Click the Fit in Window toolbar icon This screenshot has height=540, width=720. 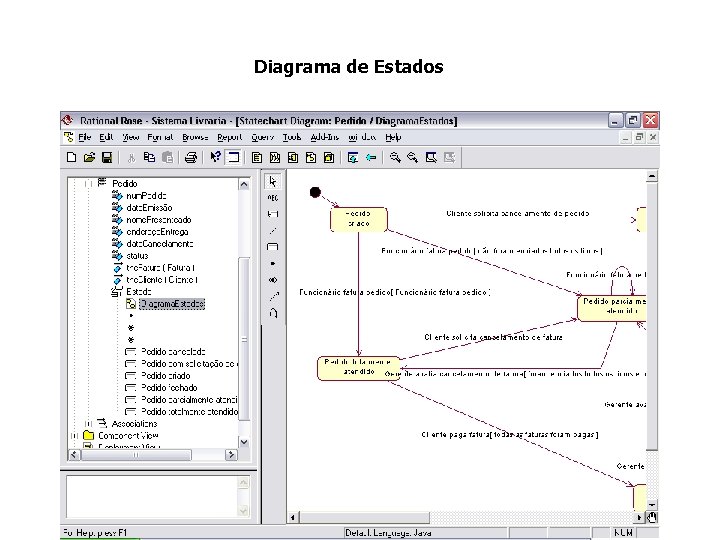431,158
